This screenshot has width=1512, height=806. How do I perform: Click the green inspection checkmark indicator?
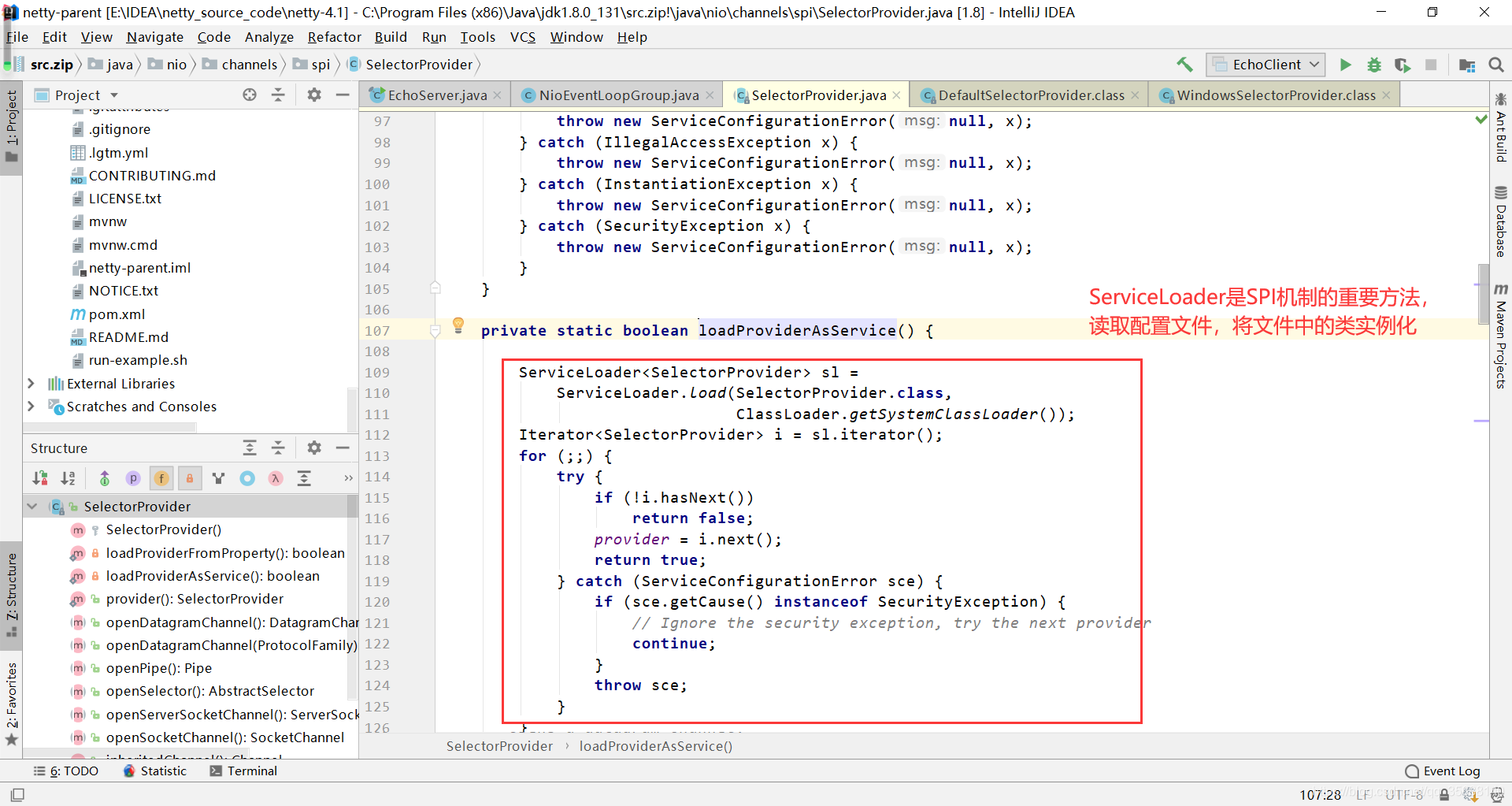coord(1481,120)
